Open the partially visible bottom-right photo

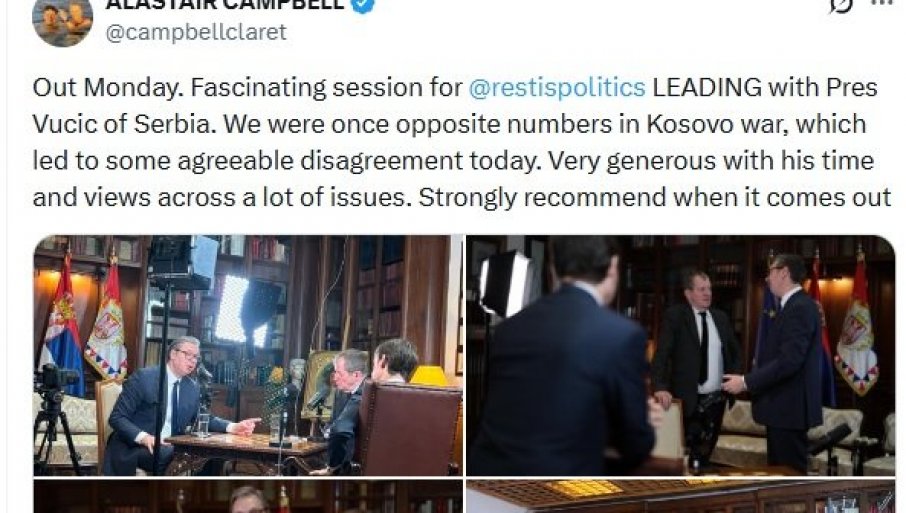pyautogui.click(x=681, y=496)
